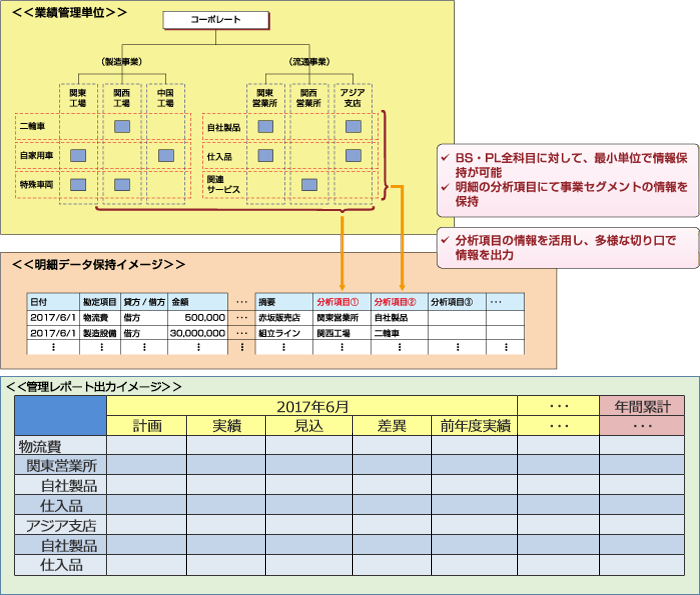This screenshot has height=595, width=700.
Task: Click the blue square for 関連サービス at 関西営業所
Action: coord(309,185)
